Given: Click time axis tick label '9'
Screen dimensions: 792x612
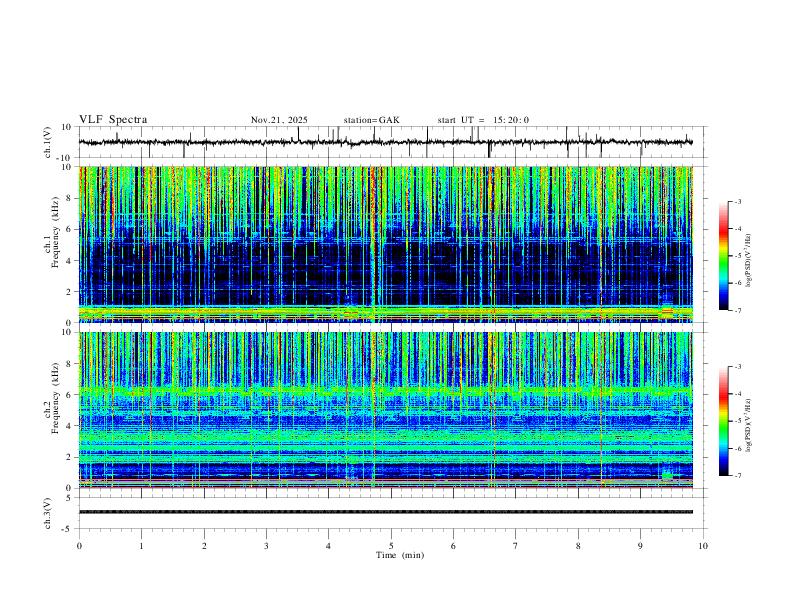Looking at the screenshot, I should click(640, 546).
